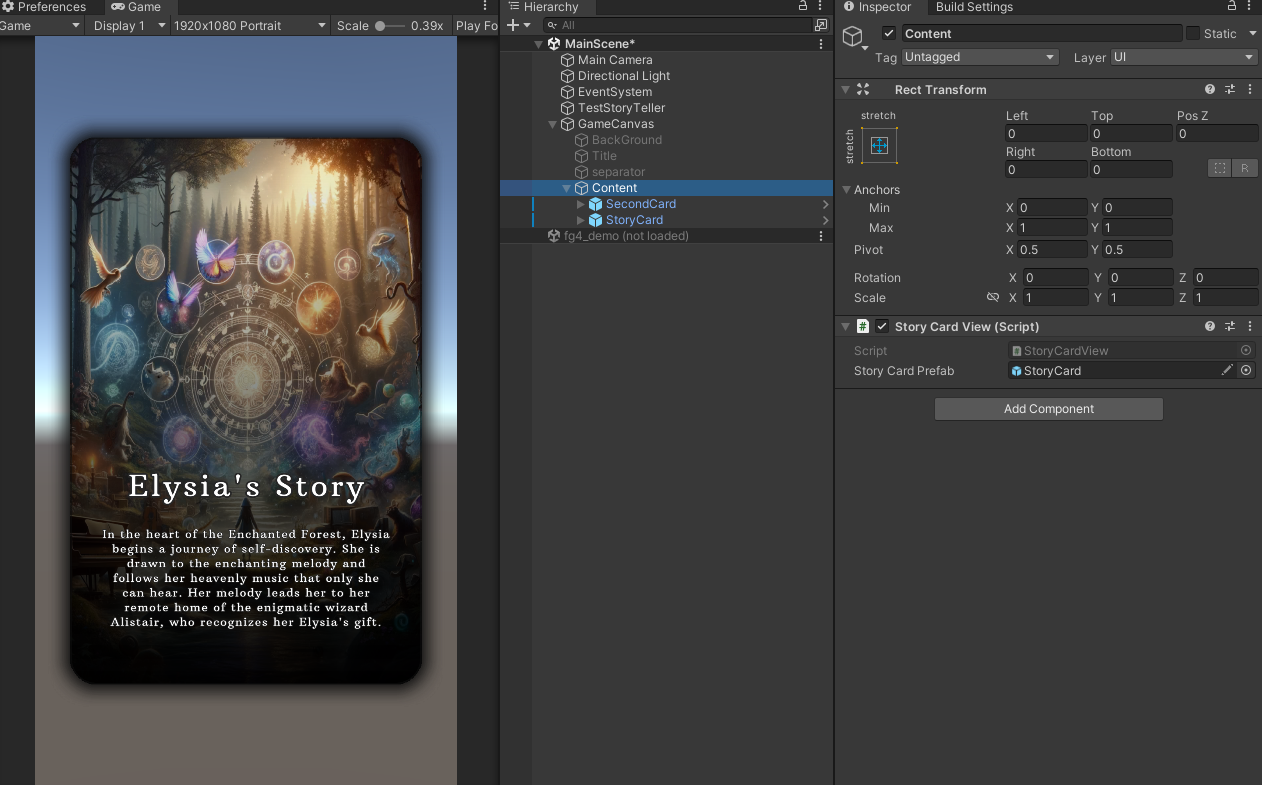Toggle Content GameObject active checkbox
Screen dimensions: 1262x785
889,34
